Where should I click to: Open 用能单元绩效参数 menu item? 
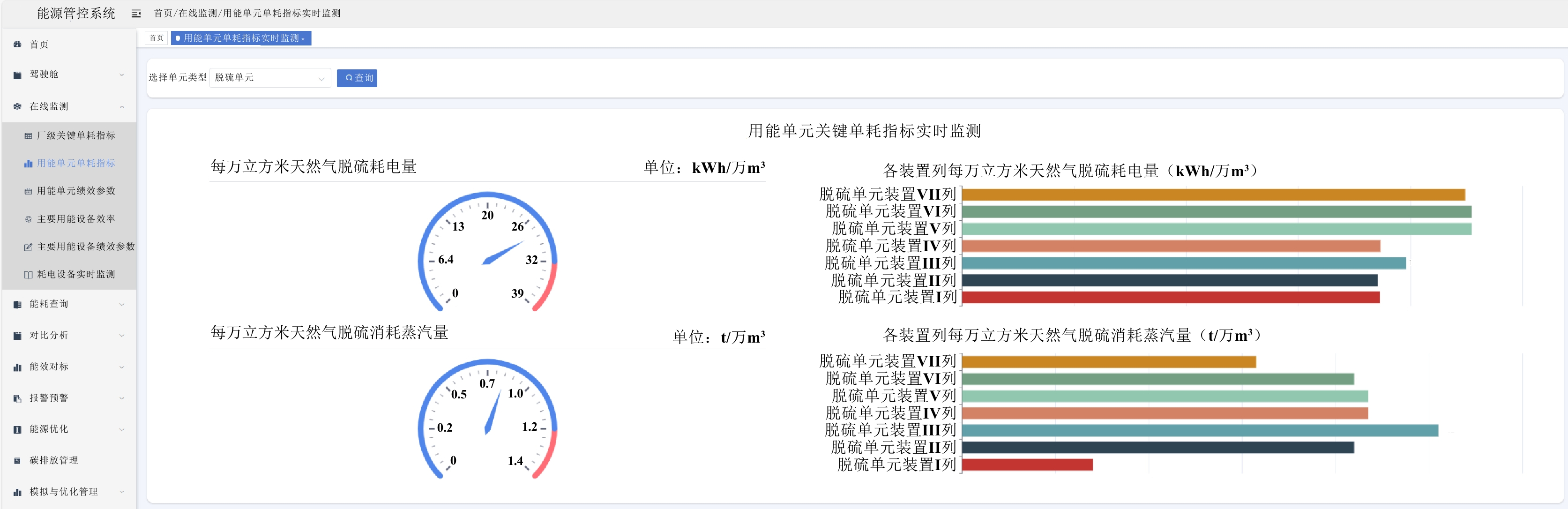coord(75,191)
